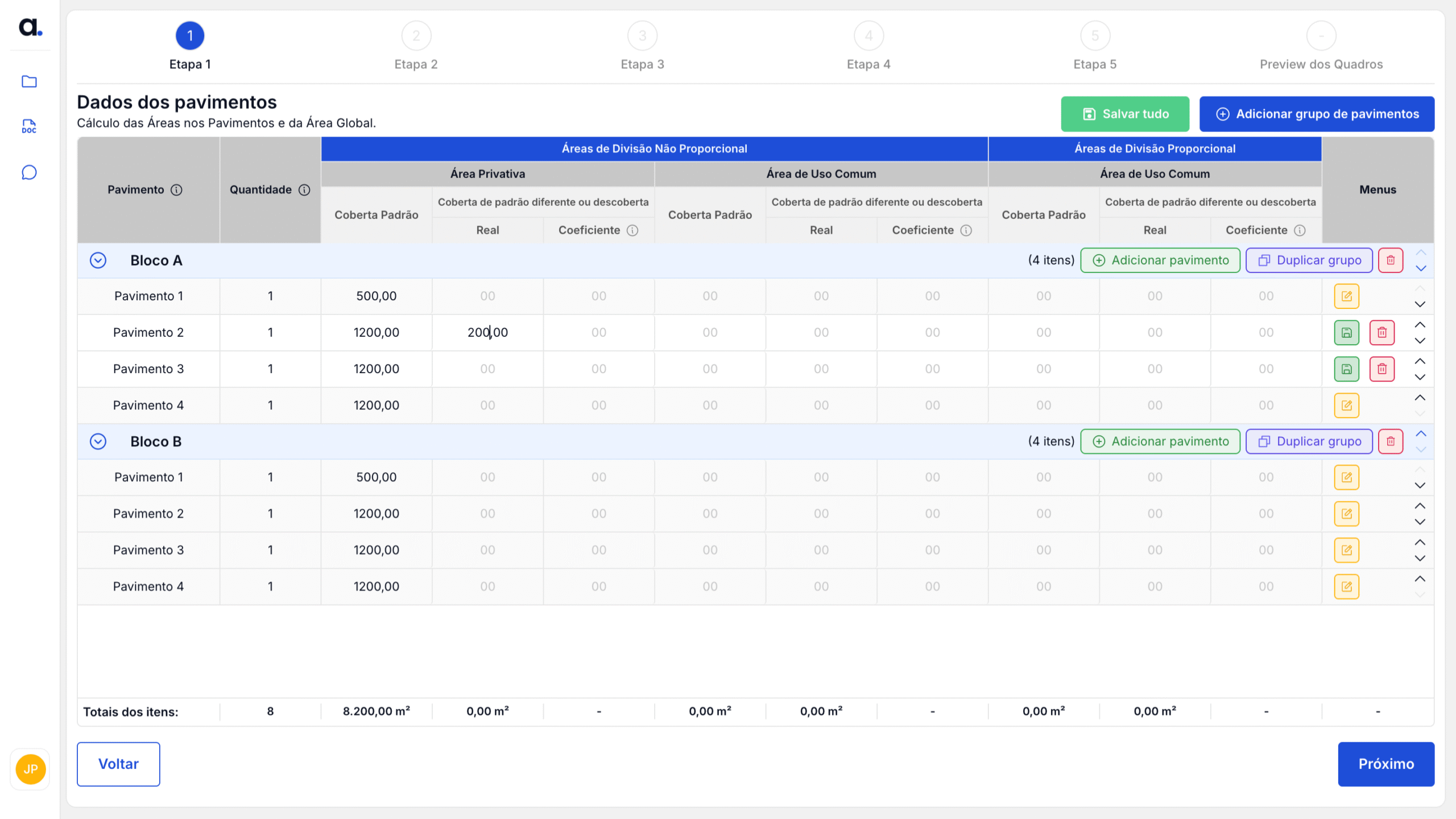The image size is (1456, 819).
Task: Open the chat bubble sidebar icon
Action: tap(29, 172)
